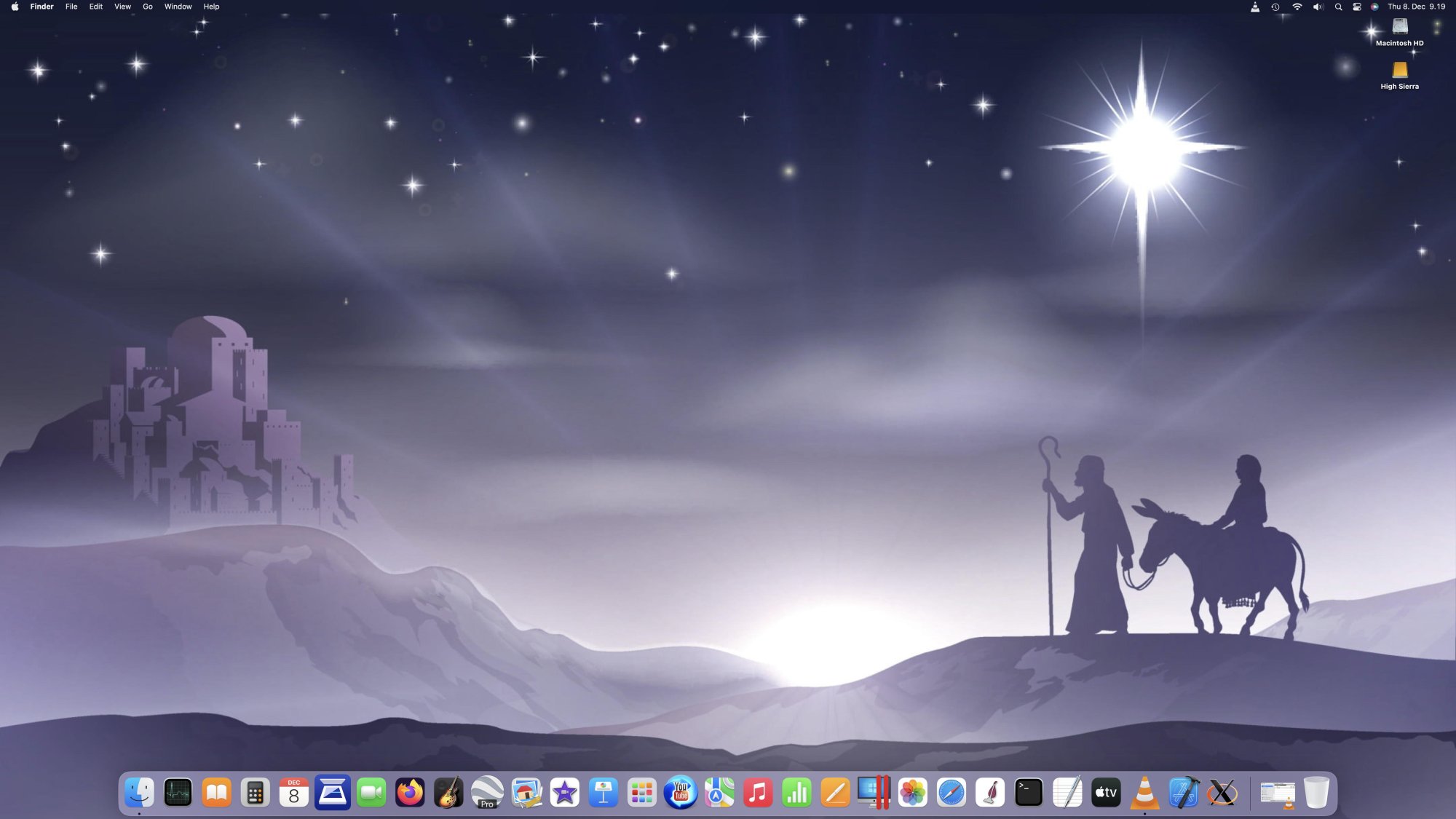
Task: Launch GarageBand from the Dock
Action: (448, 793)
